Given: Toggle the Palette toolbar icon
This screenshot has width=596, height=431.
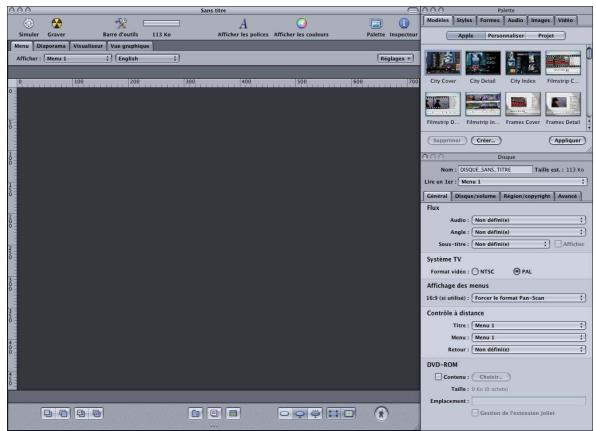Looking at the screenshot, I should click(376, 24).
